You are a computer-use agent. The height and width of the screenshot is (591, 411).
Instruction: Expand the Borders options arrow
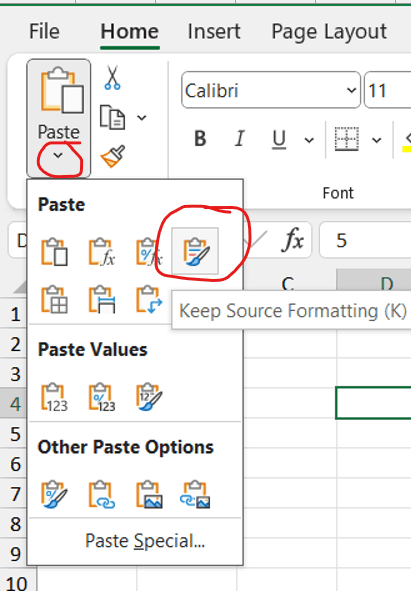[x=376, y=141]
